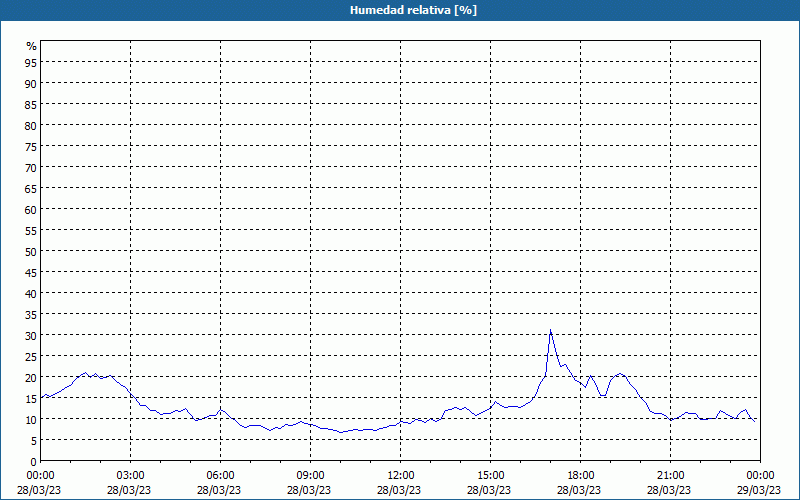Viewport: 800px width, 500px height.
Task: Click the 80 y-axis value
Action: [x=31, y=126]
